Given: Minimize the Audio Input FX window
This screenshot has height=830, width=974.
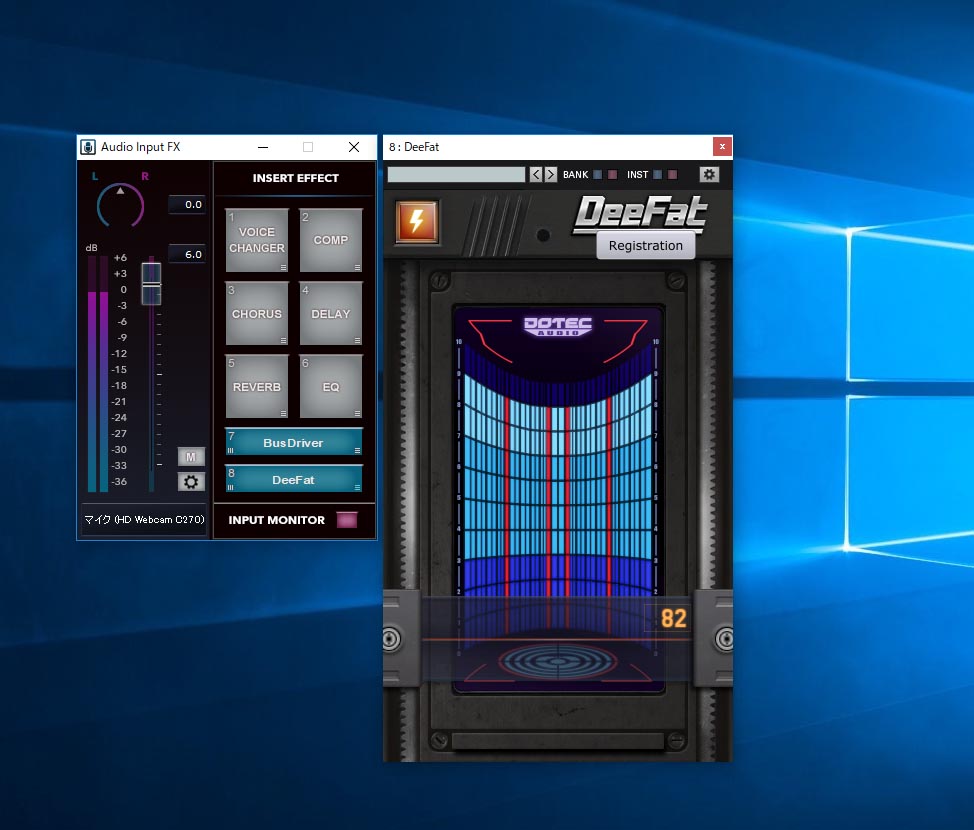Looking at the screenshot, I should pyautogui.click(x=263, y=147).
